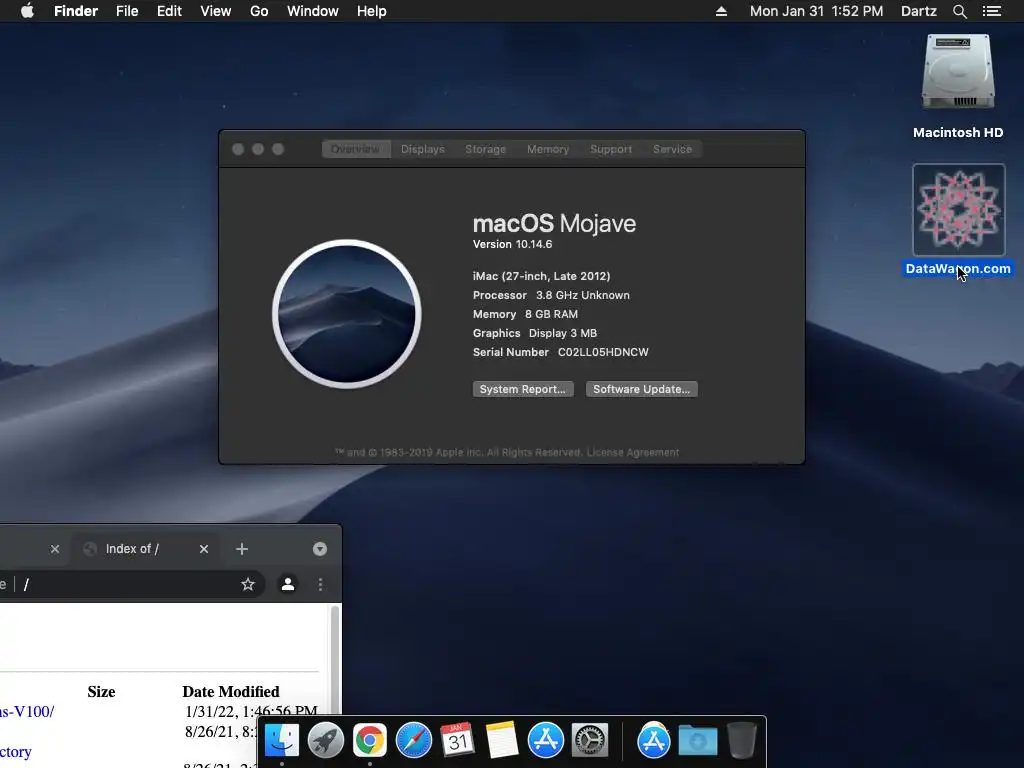This screenshot has height=768, width=1024.
Task: Open the Finder menu
Action: [76, 11]
